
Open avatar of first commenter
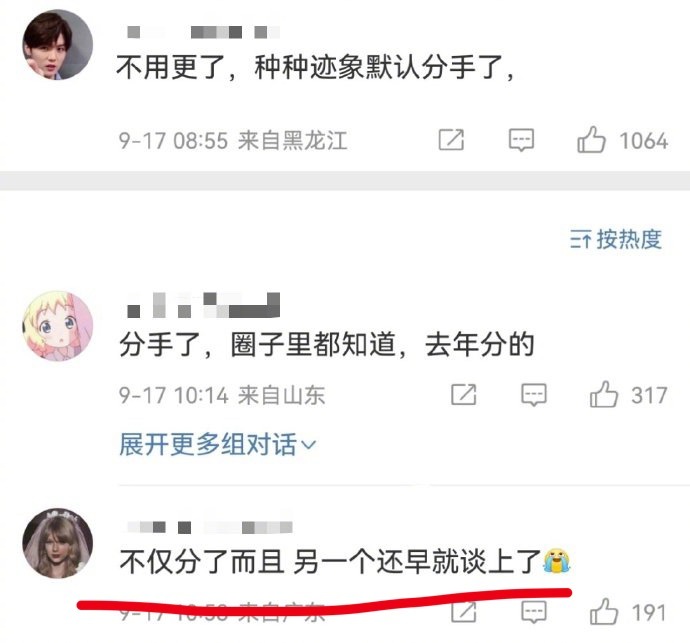point(58,44)
